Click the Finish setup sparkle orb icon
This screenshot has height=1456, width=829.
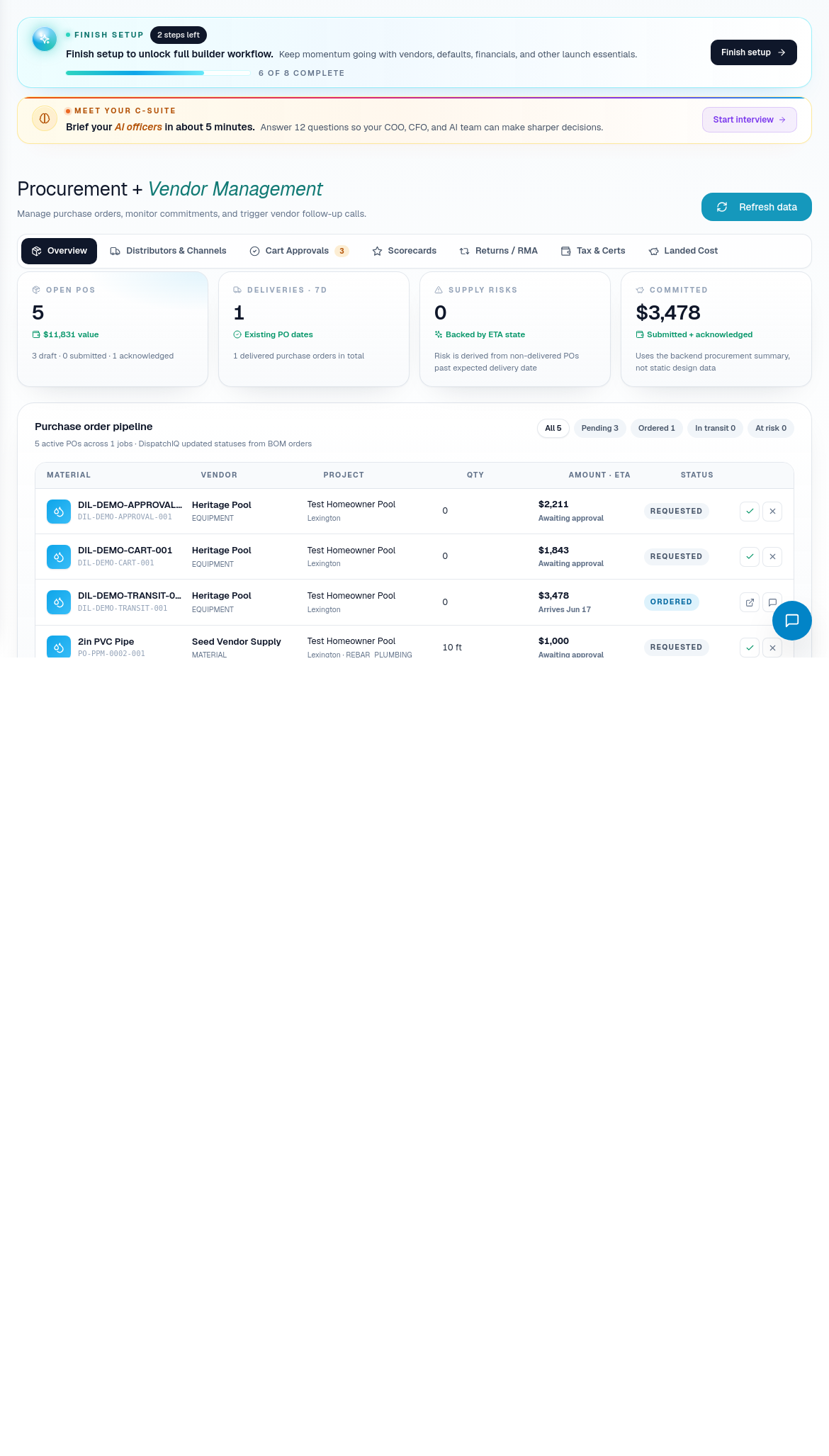(45, 39)
